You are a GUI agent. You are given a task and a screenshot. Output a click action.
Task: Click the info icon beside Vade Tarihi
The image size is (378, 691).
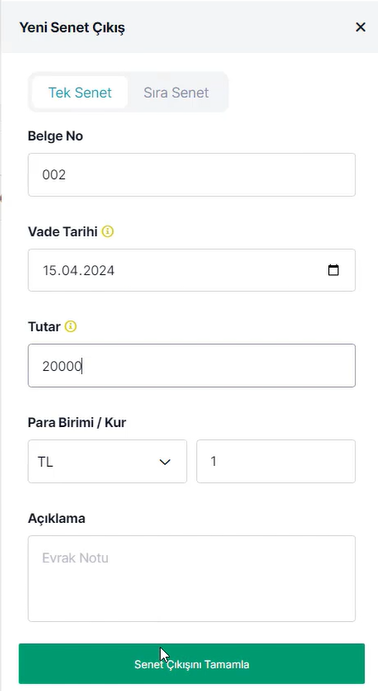(x=107, y=231)
